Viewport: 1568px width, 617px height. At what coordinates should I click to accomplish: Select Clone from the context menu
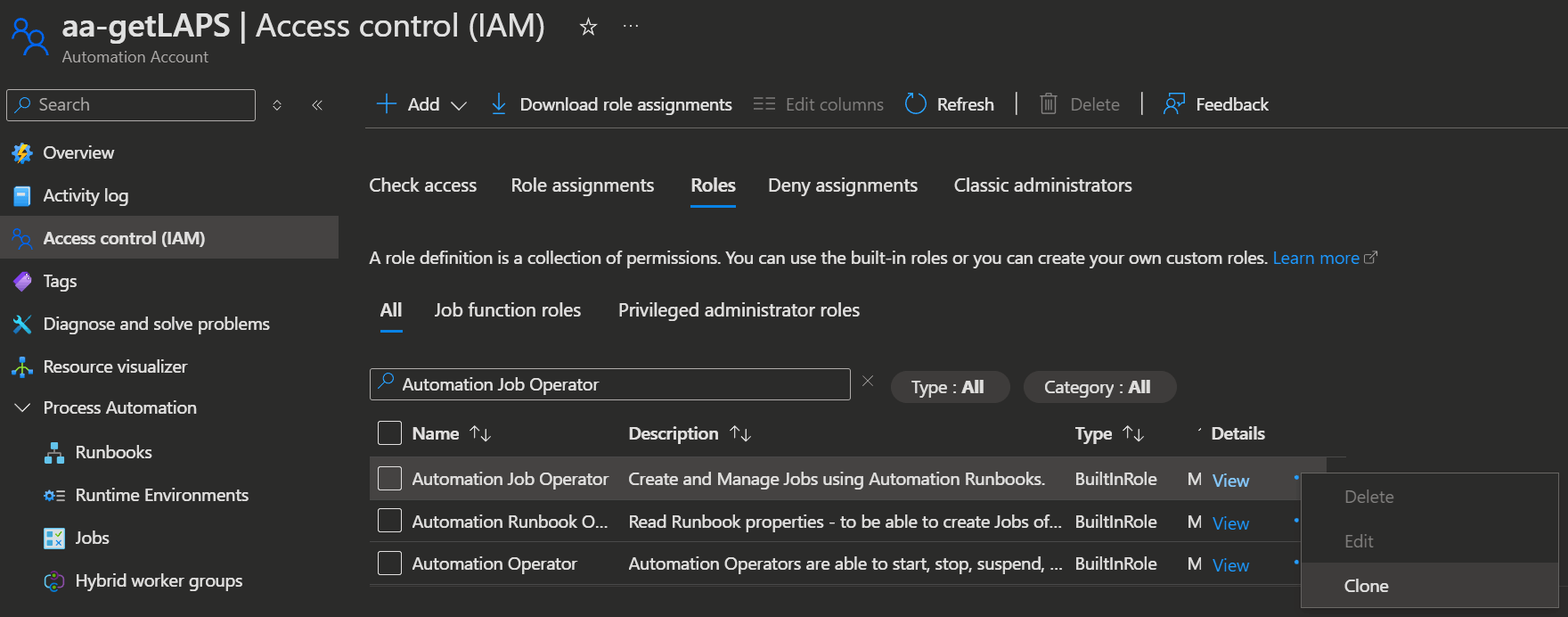(1366, 586)
